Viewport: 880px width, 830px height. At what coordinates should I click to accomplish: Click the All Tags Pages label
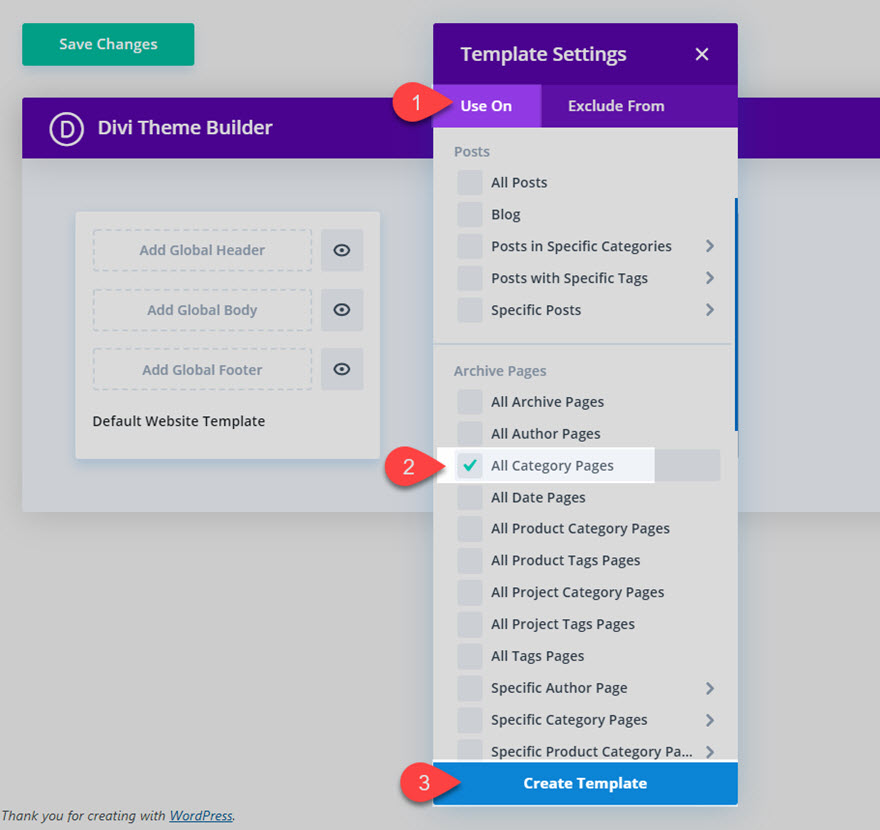coord(537,656)
